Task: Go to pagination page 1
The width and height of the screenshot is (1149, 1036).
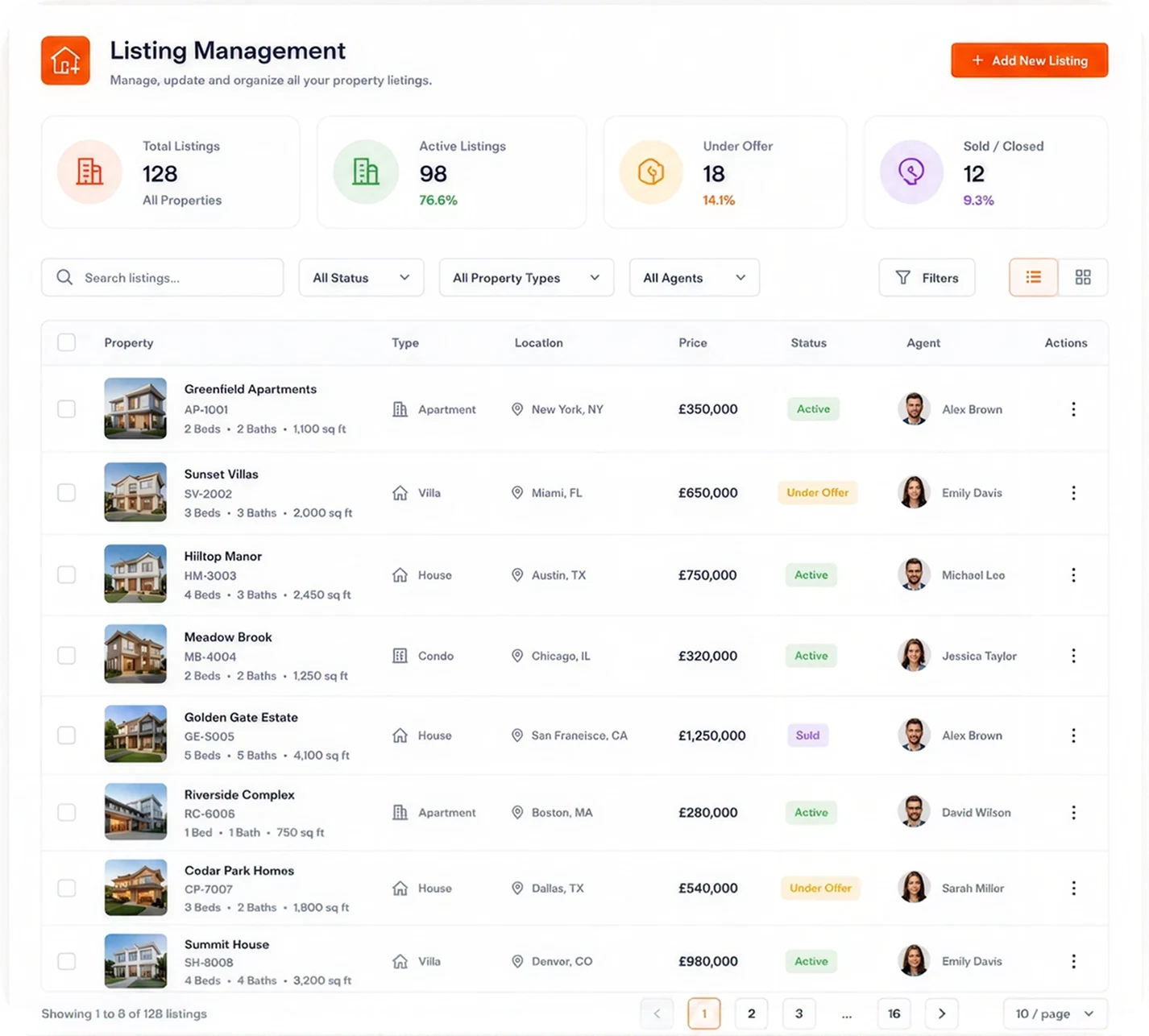Action: point(704,1013)
